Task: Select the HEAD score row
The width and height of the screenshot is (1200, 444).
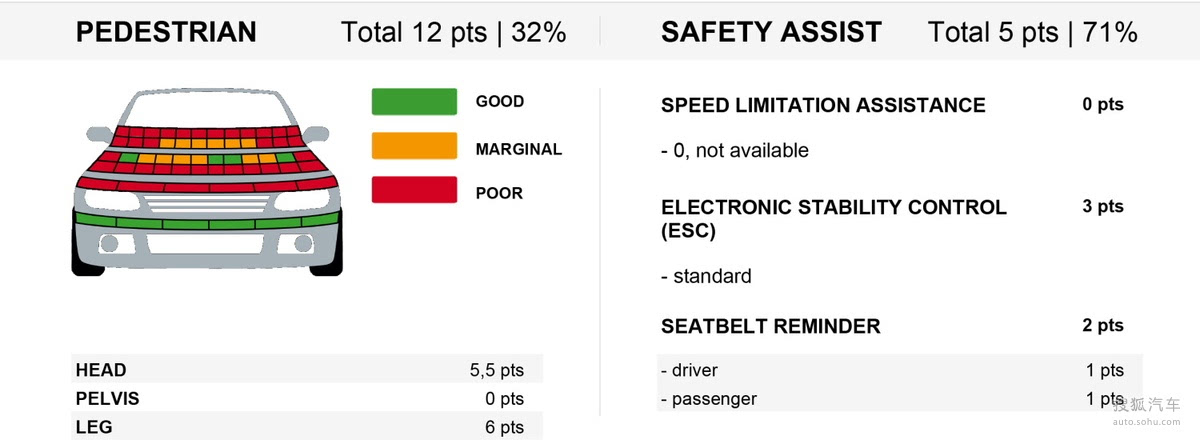Action: pos(306,370)
